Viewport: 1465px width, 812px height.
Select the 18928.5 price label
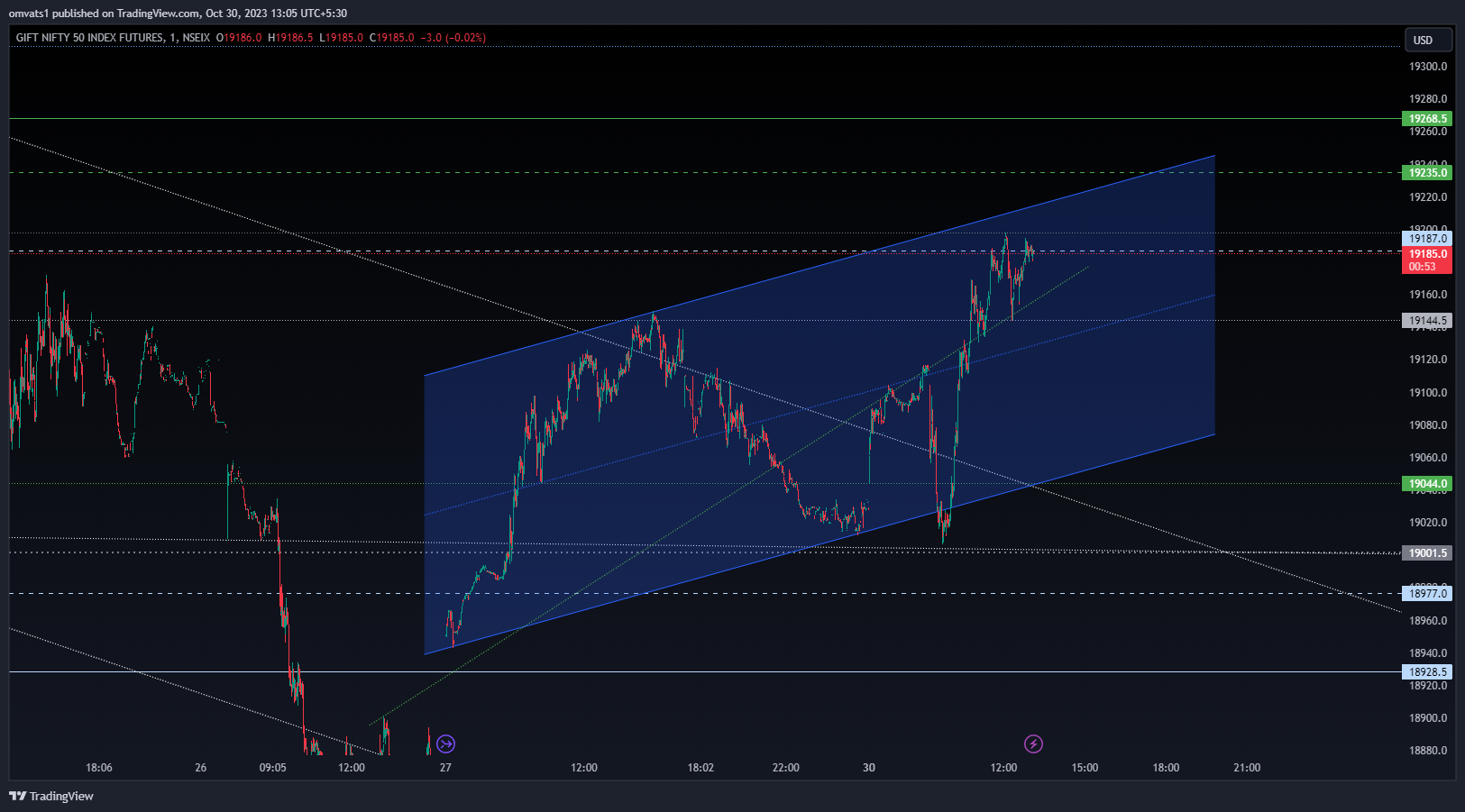tap(1427, 672)
